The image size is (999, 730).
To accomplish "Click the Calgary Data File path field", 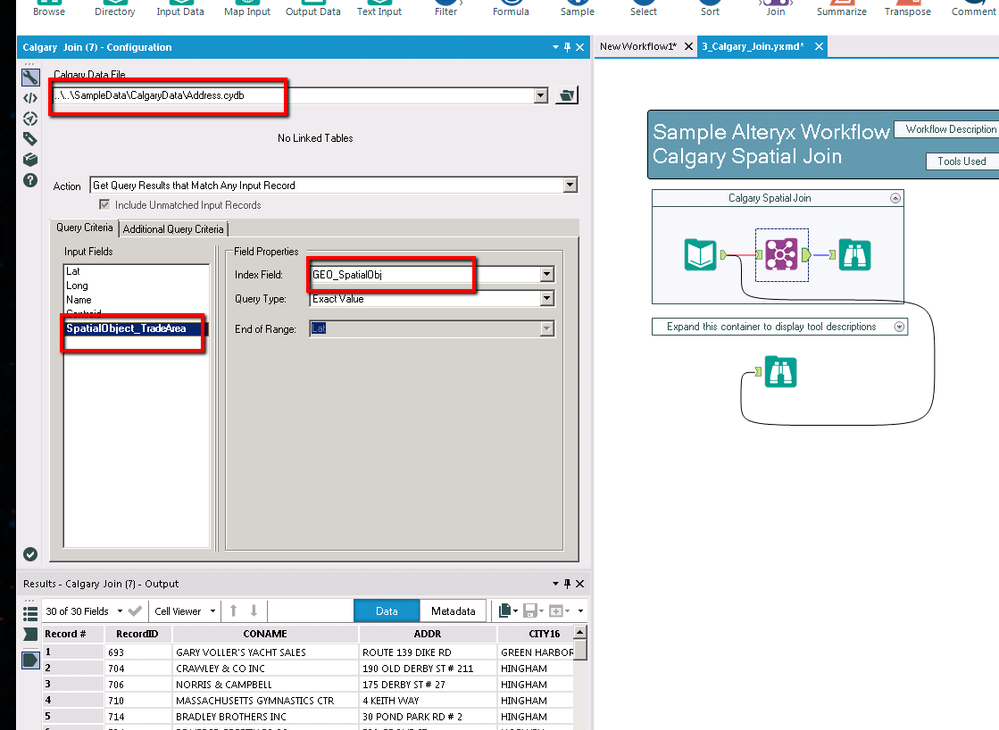I will point(292,96).
